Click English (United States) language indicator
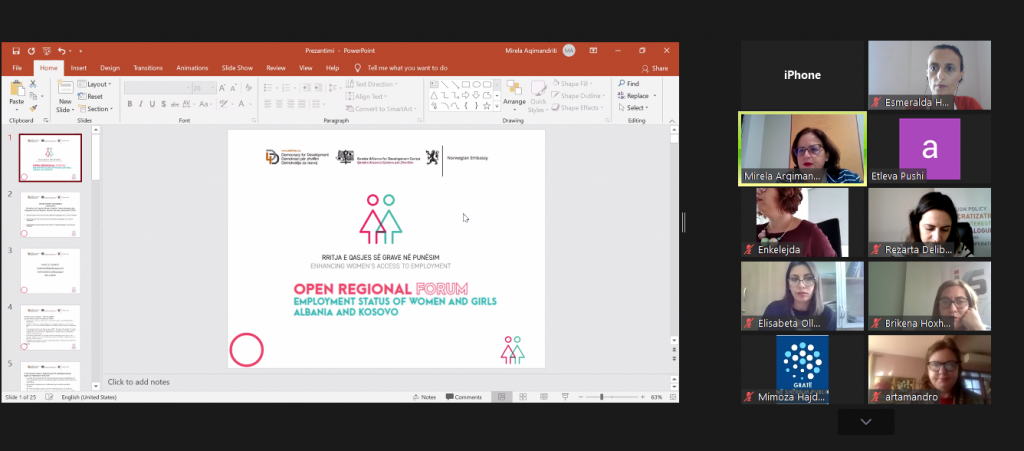 point(89,397)
